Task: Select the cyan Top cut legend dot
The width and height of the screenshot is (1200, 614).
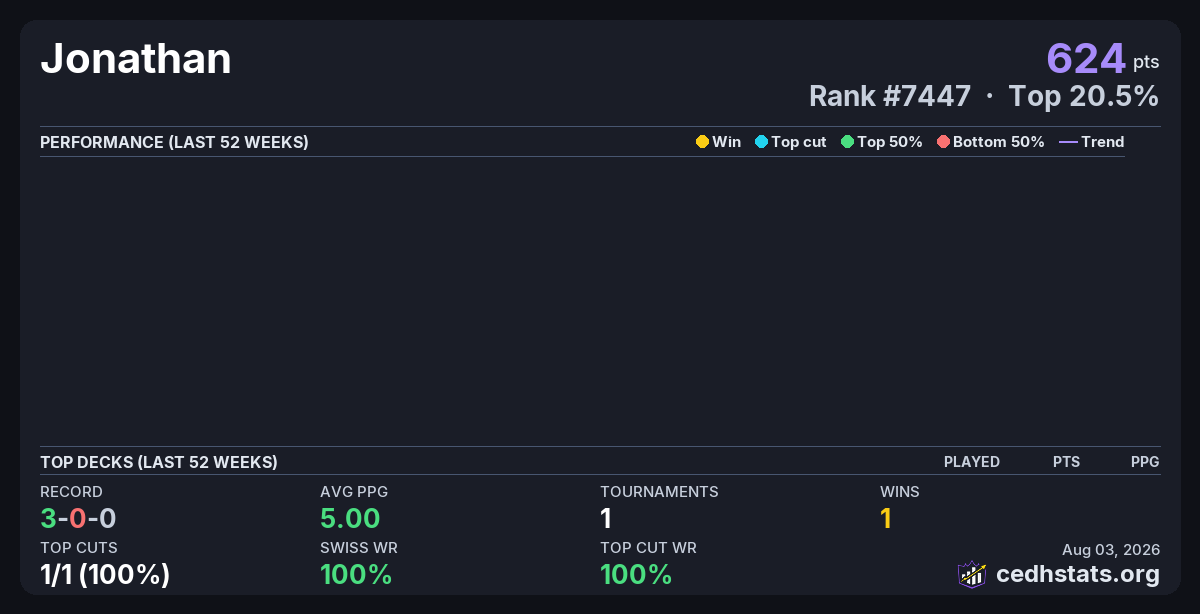Action: coord(761,142)
